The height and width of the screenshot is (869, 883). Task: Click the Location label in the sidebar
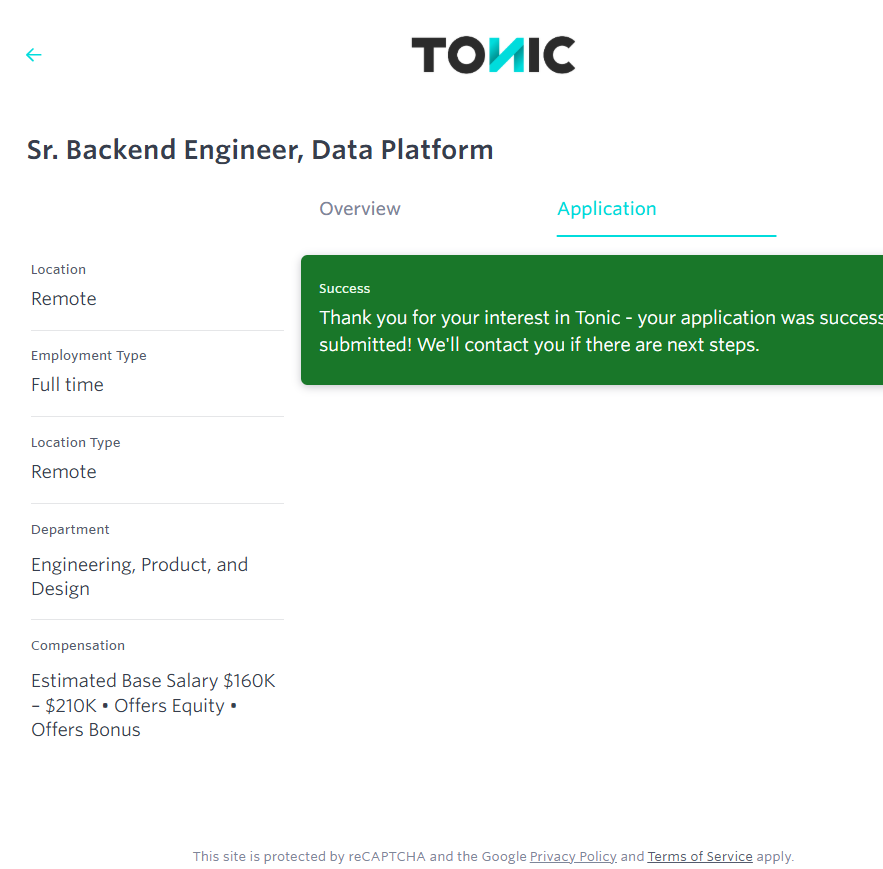[x=58, y=270]
